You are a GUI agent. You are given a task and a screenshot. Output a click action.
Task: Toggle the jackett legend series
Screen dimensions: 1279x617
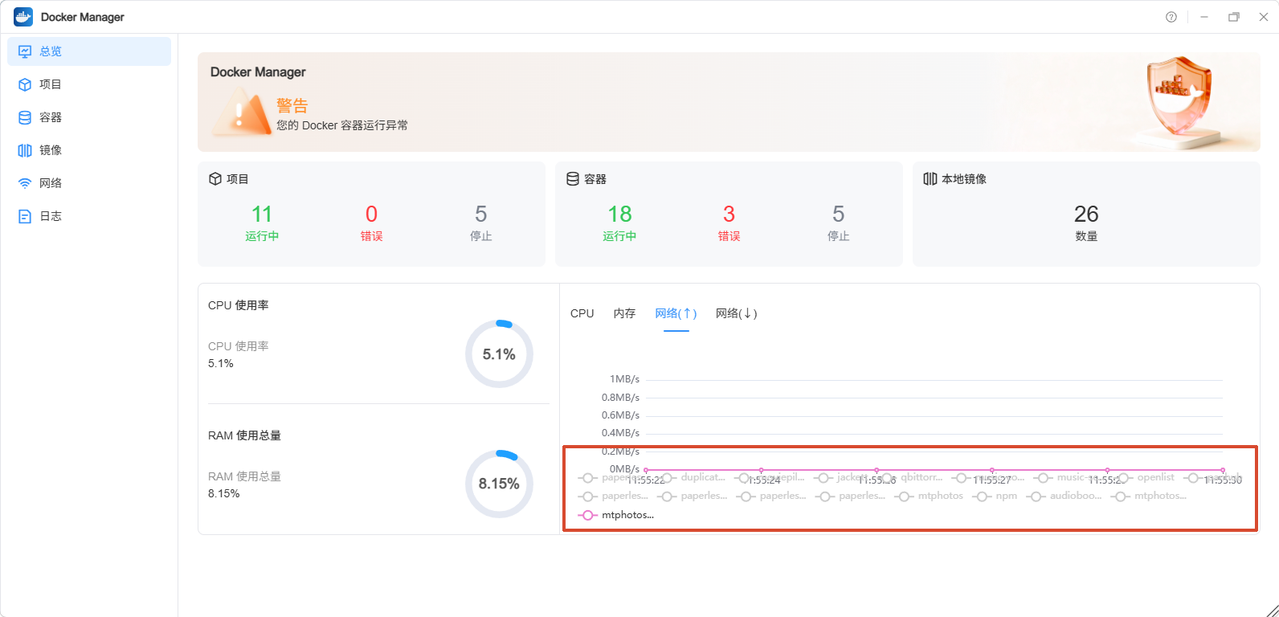pos(843,478)
